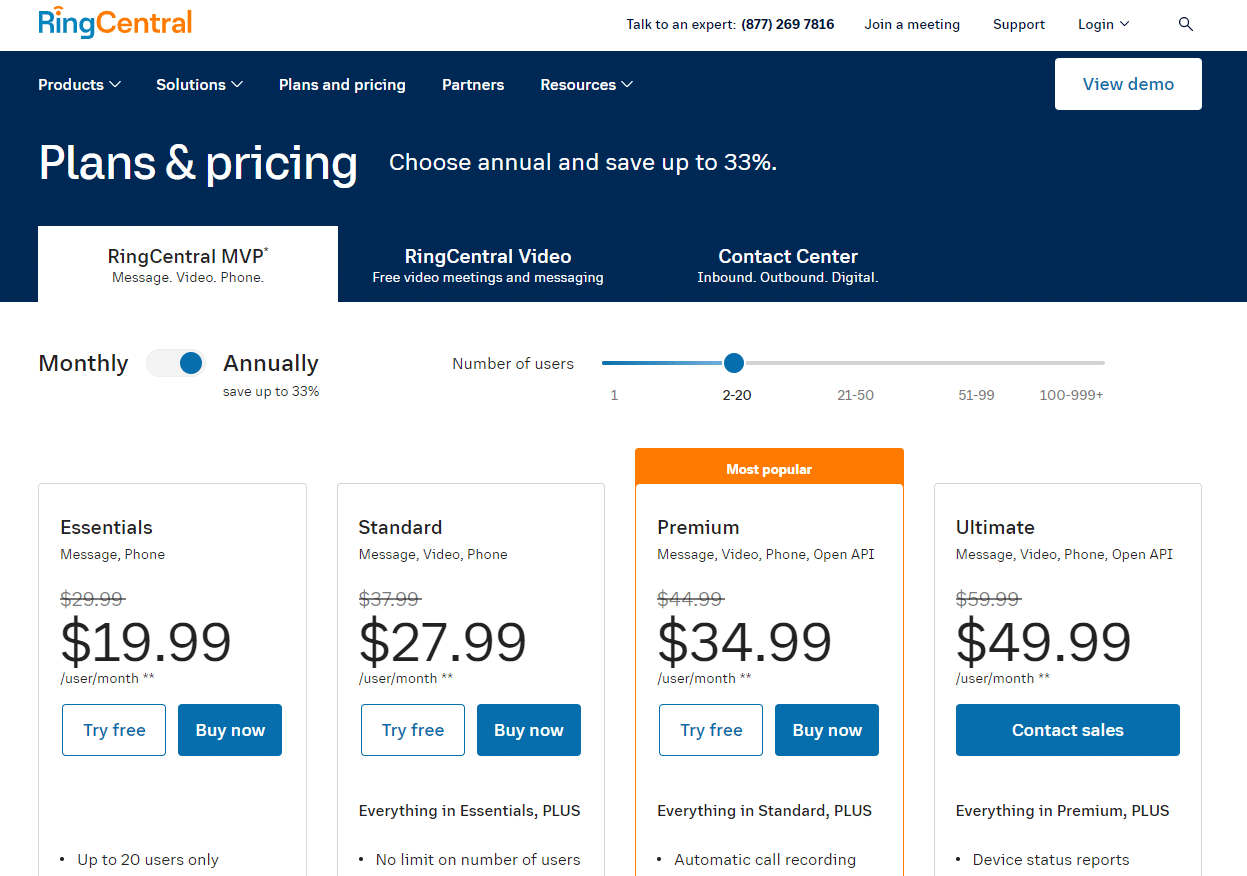Toggle the Monthly/Annually billing switch

[176, 363]
